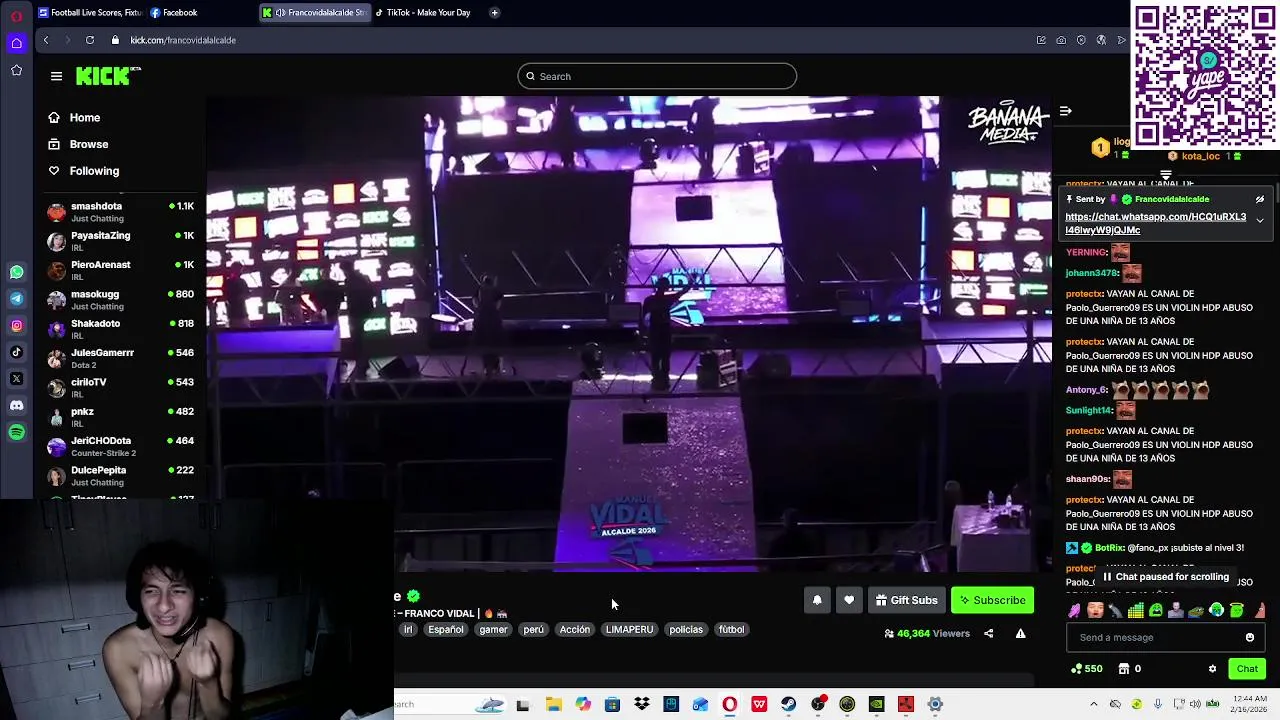The width and height of the screenshot is (1280, 720).
Task: Open the pinned WhatsApp chat link
Action: pos(1155,224)
